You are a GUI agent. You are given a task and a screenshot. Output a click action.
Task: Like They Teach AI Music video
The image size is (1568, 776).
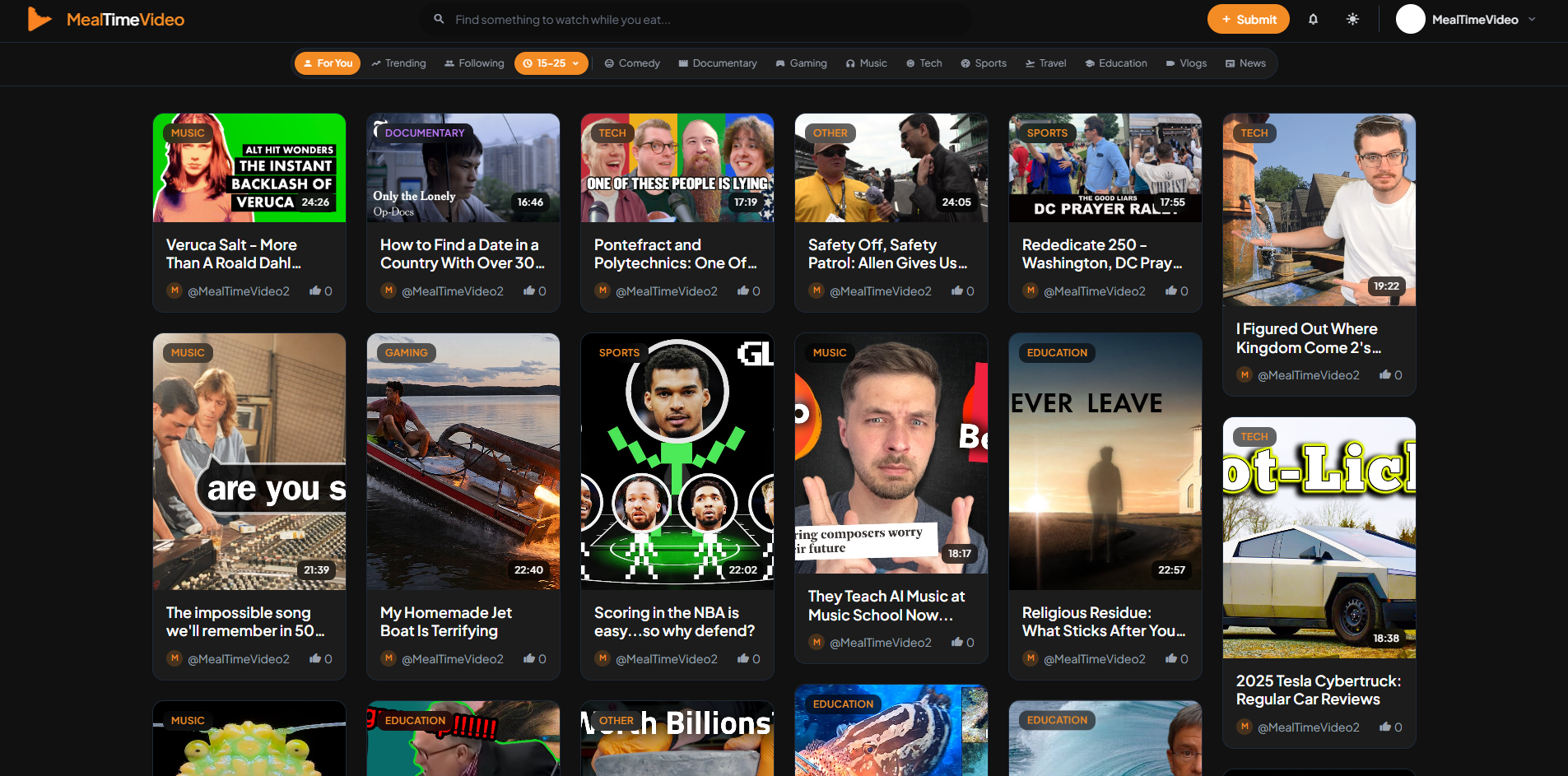(963, 642)
